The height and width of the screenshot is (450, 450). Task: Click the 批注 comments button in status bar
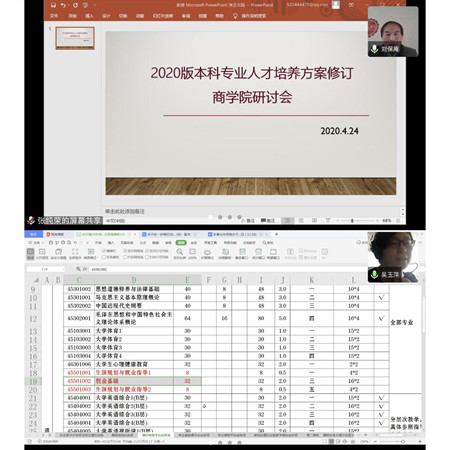pos(268,220)
